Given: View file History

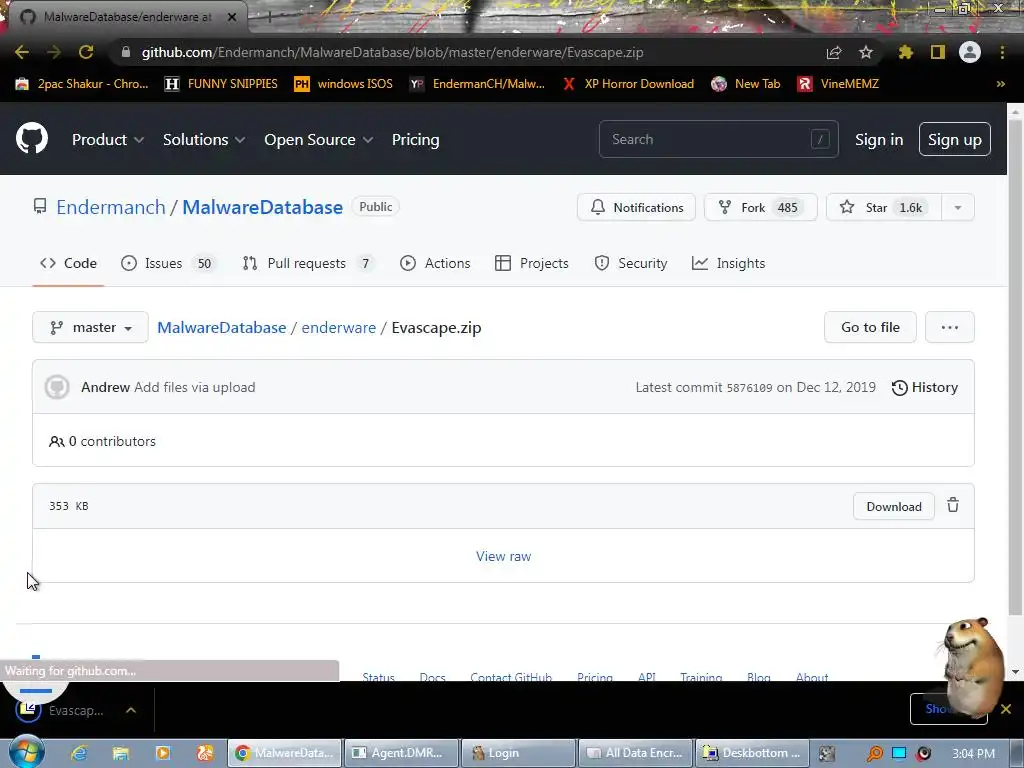Looking at the screenshot, I should [x=925, y=387].
